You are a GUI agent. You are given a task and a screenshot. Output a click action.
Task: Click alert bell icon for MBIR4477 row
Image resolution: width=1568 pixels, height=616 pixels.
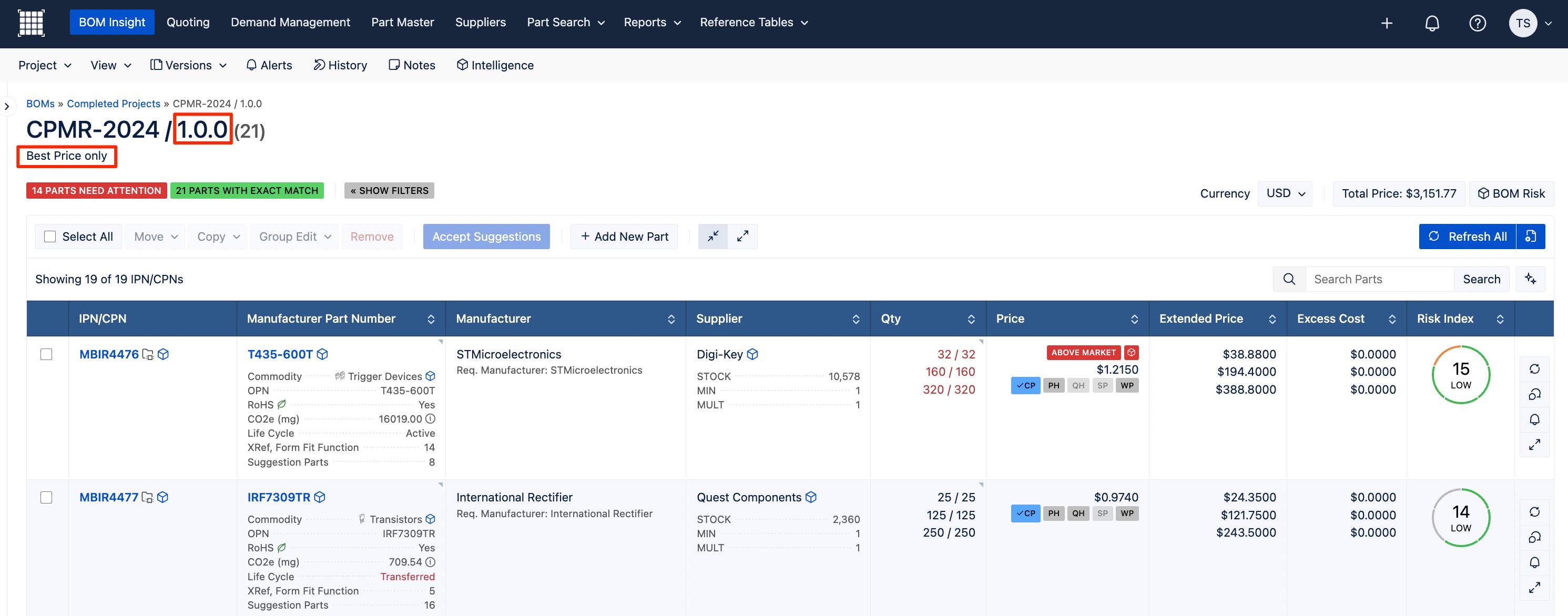1534,562
